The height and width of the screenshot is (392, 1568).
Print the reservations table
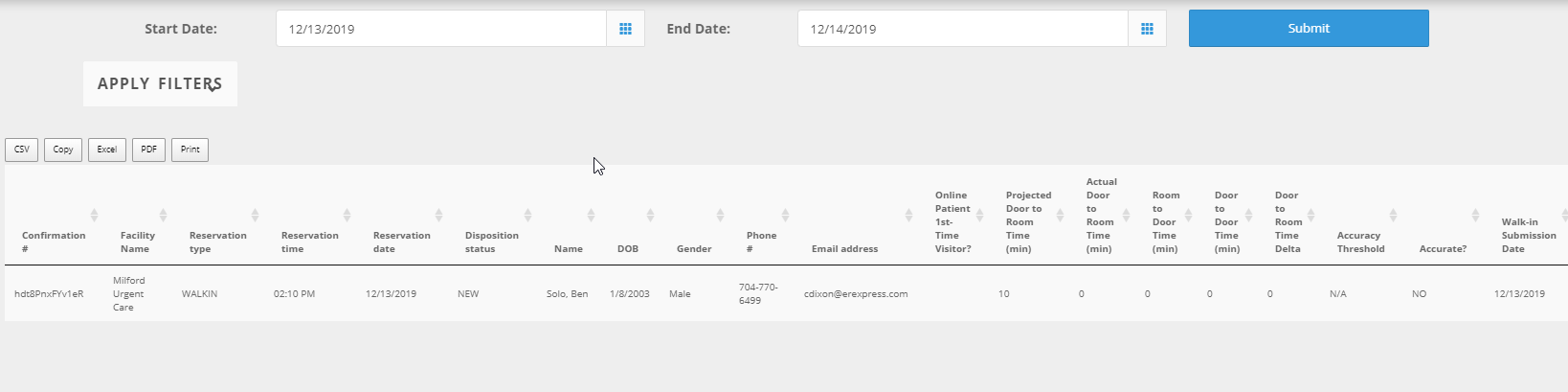pyautogui.click(x=190, y=150)
